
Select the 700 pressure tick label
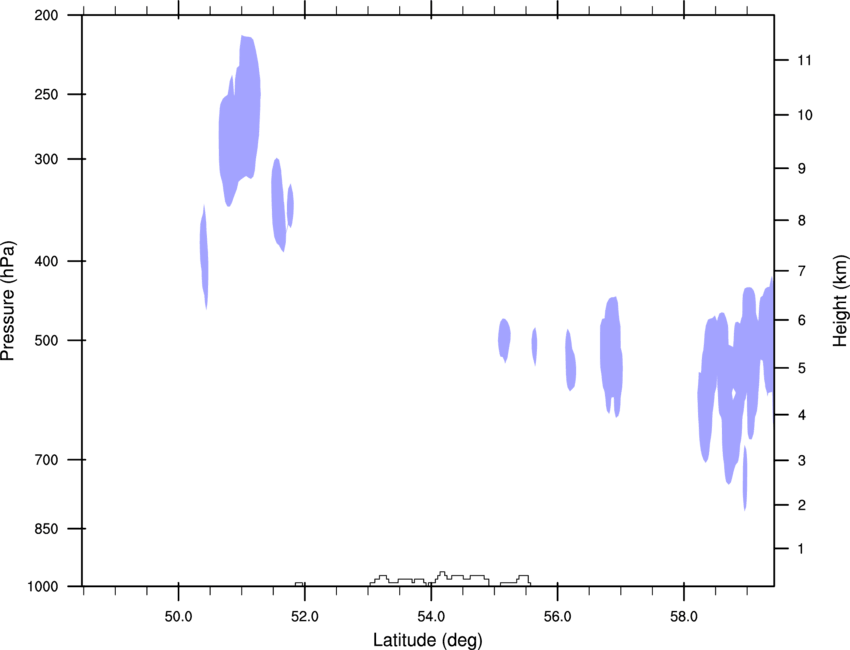pyautogui.click(x=46, y=460)
